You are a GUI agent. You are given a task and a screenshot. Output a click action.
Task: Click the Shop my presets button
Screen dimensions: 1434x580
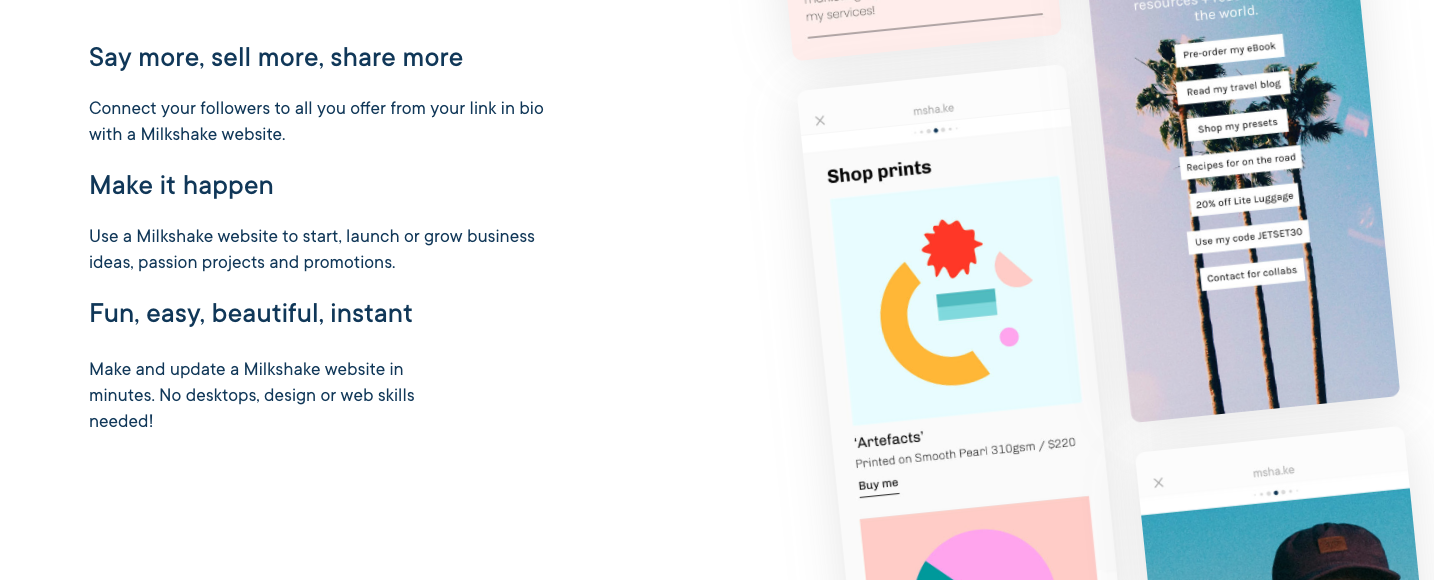[1237, 127]
